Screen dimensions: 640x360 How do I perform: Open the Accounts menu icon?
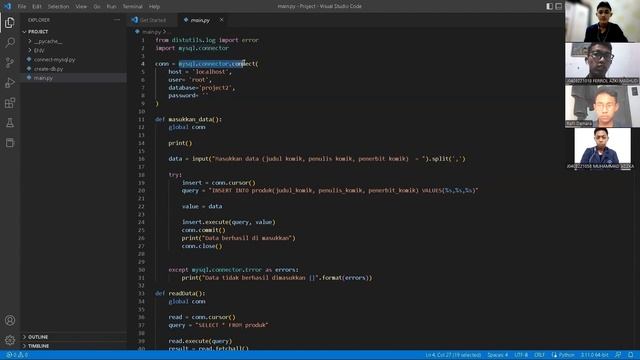pyautogui.click(x=10, y=320)
